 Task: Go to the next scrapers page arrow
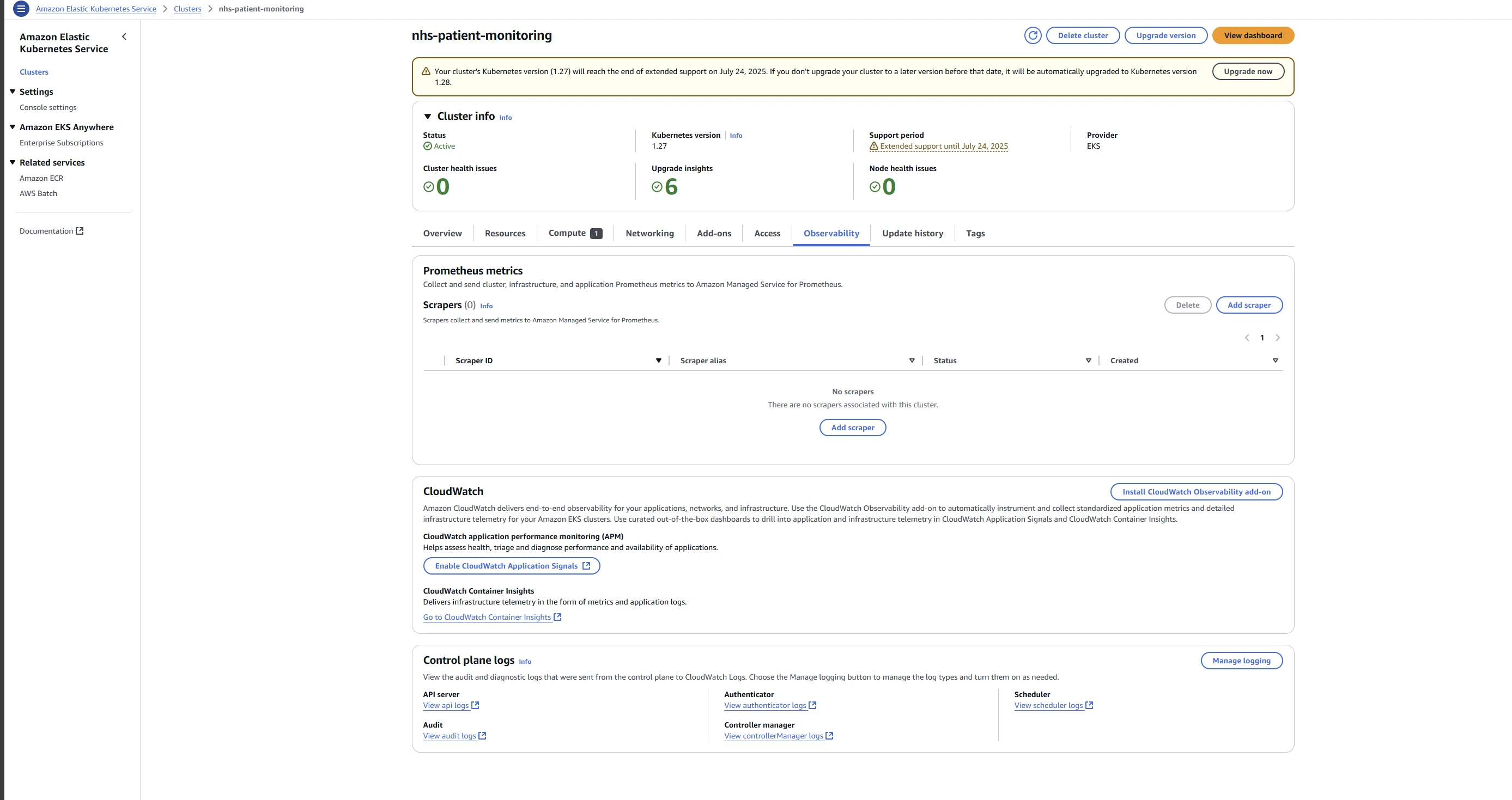[1277, 338]
